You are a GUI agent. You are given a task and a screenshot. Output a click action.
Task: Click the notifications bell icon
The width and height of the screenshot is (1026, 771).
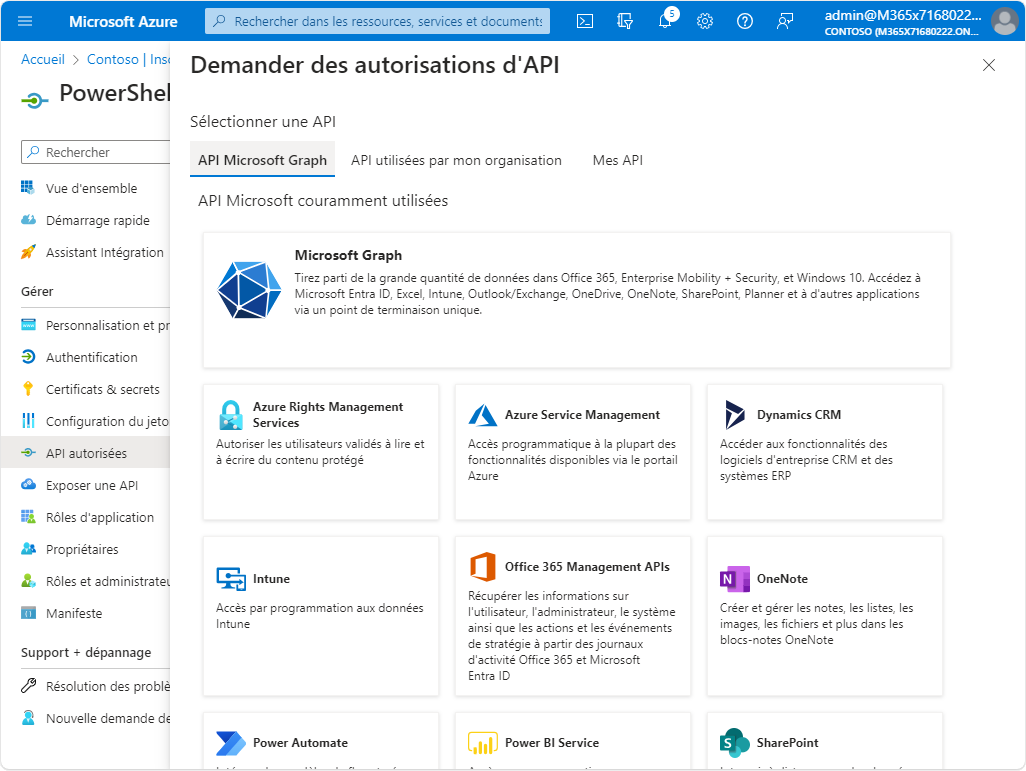tap(665, 20)
